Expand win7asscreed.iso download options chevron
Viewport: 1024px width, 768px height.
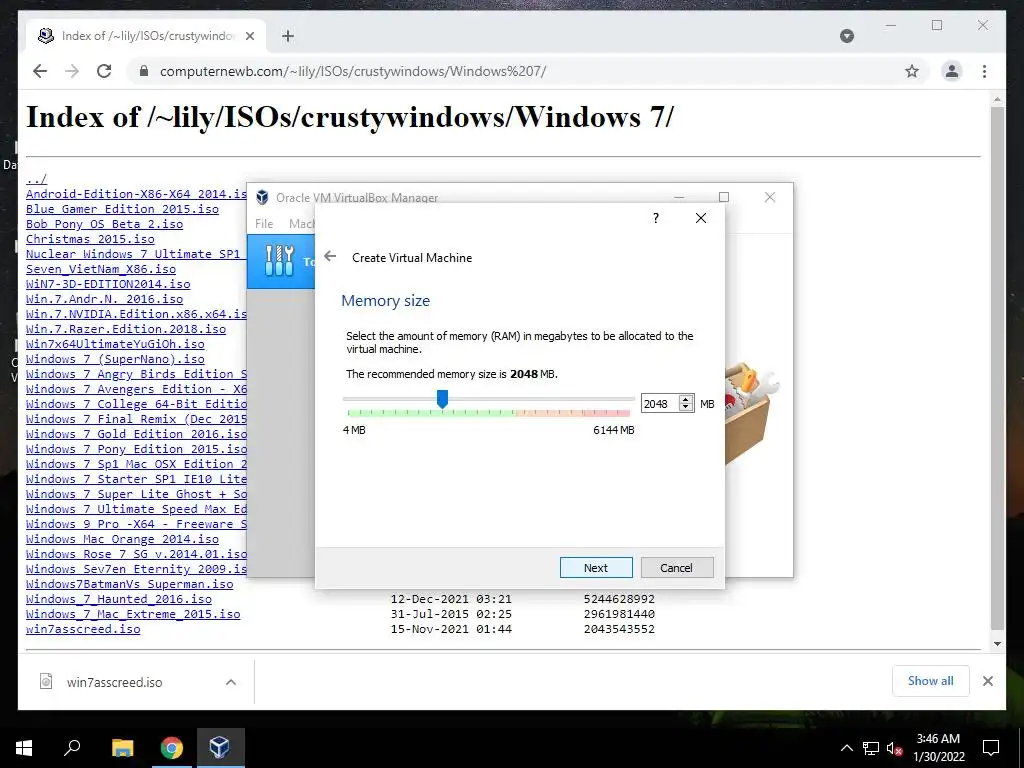(x=231, y=682)
